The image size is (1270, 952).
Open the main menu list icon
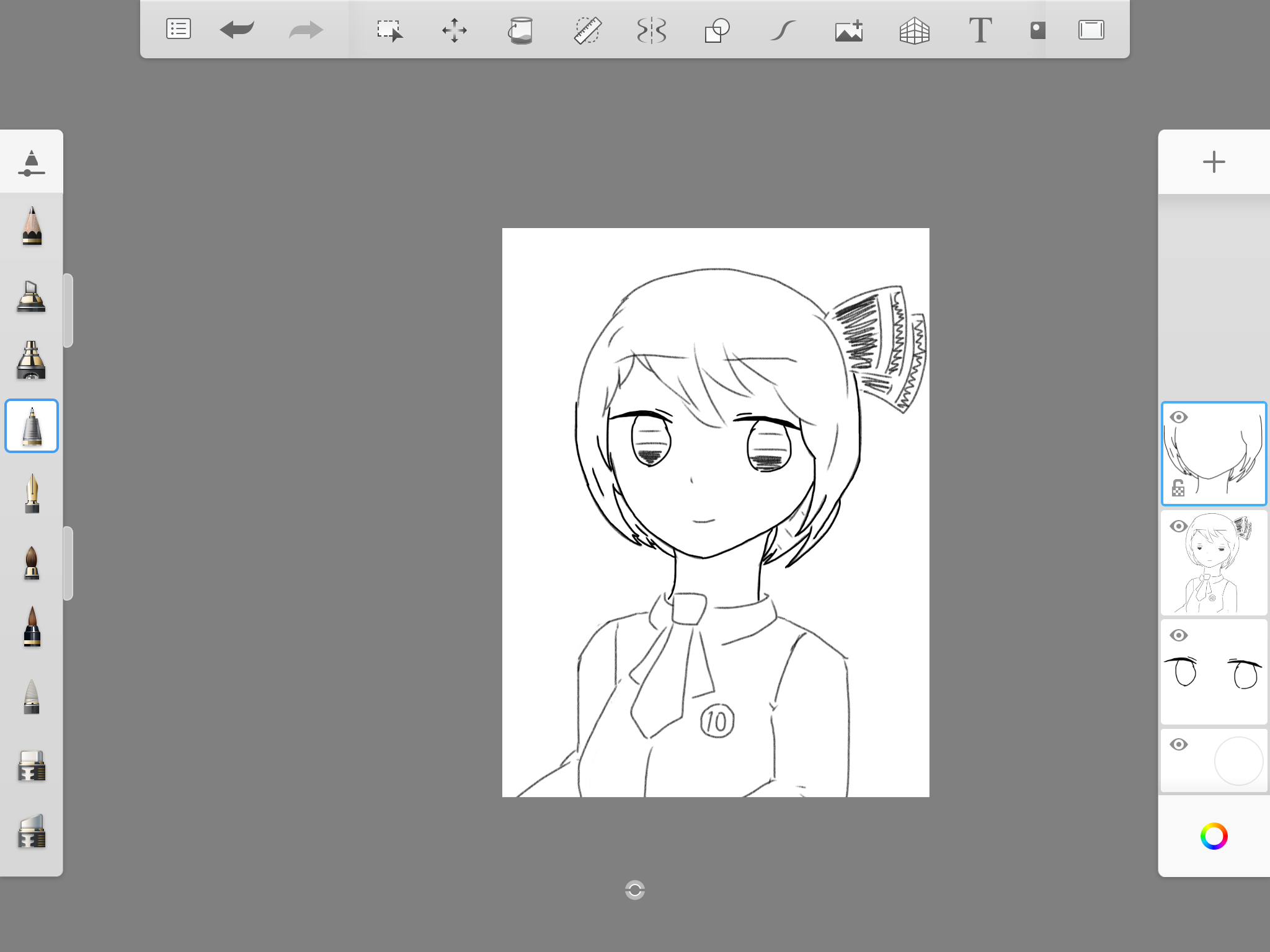point(179,29)
